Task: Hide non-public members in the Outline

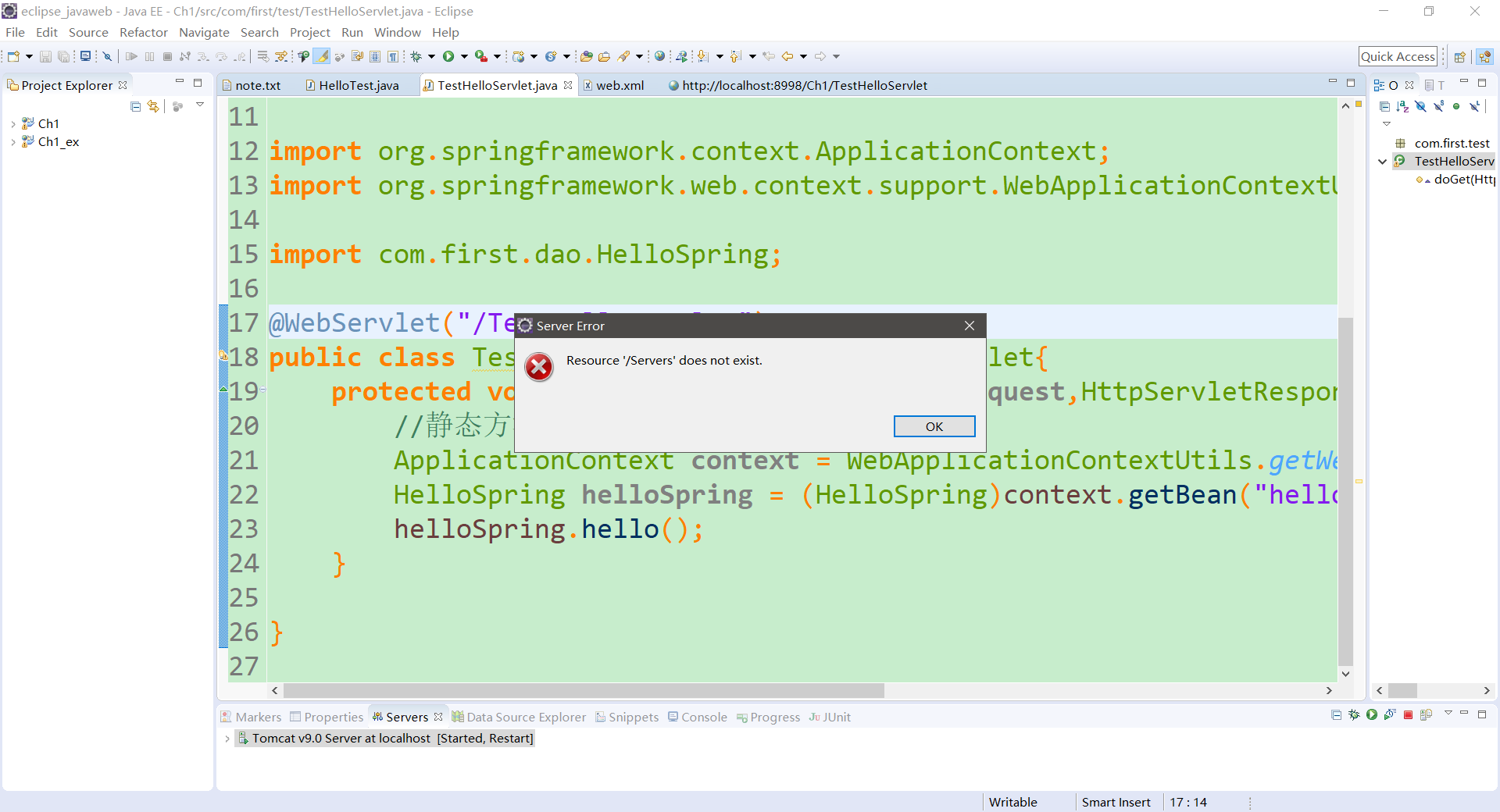Action: 1456,106
